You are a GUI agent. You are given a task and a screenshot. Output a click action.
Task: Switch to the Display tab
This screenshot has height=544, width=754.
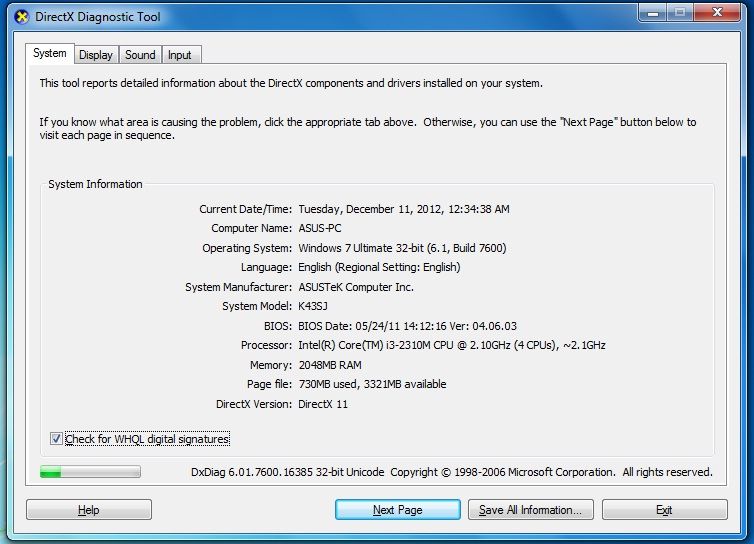tap(96, 55)
